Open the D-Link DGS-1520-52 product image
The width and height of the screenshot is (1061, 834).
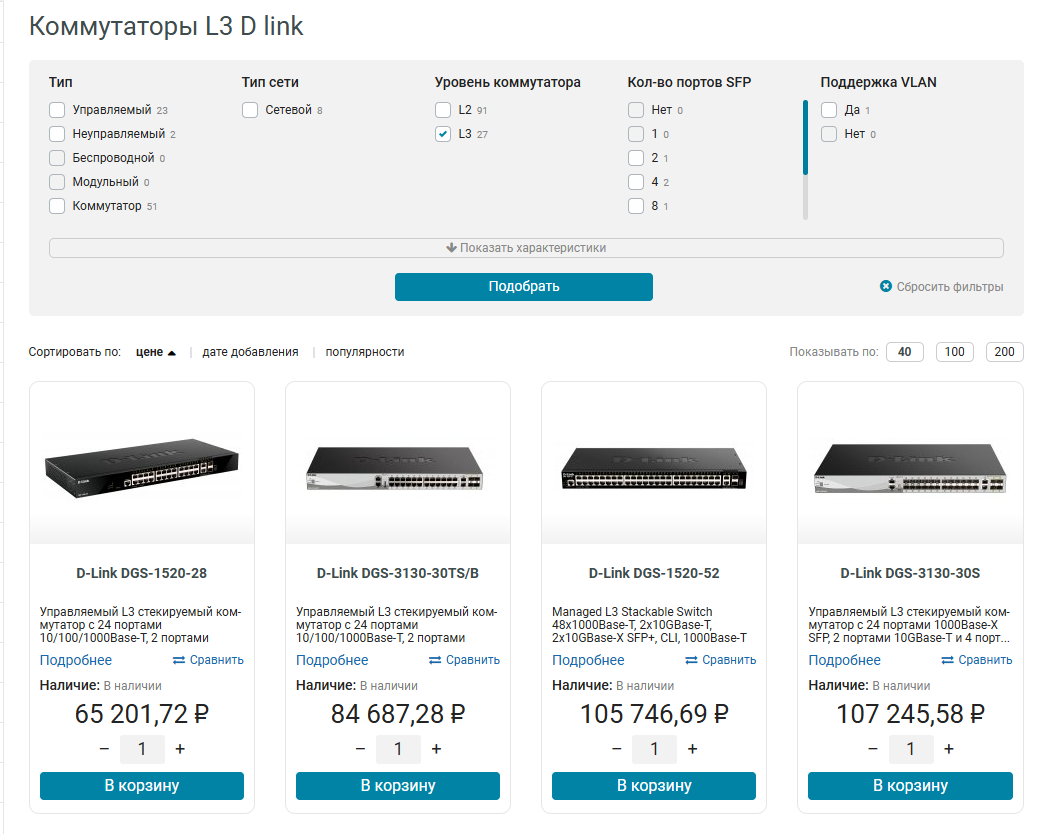pos(654,467)
